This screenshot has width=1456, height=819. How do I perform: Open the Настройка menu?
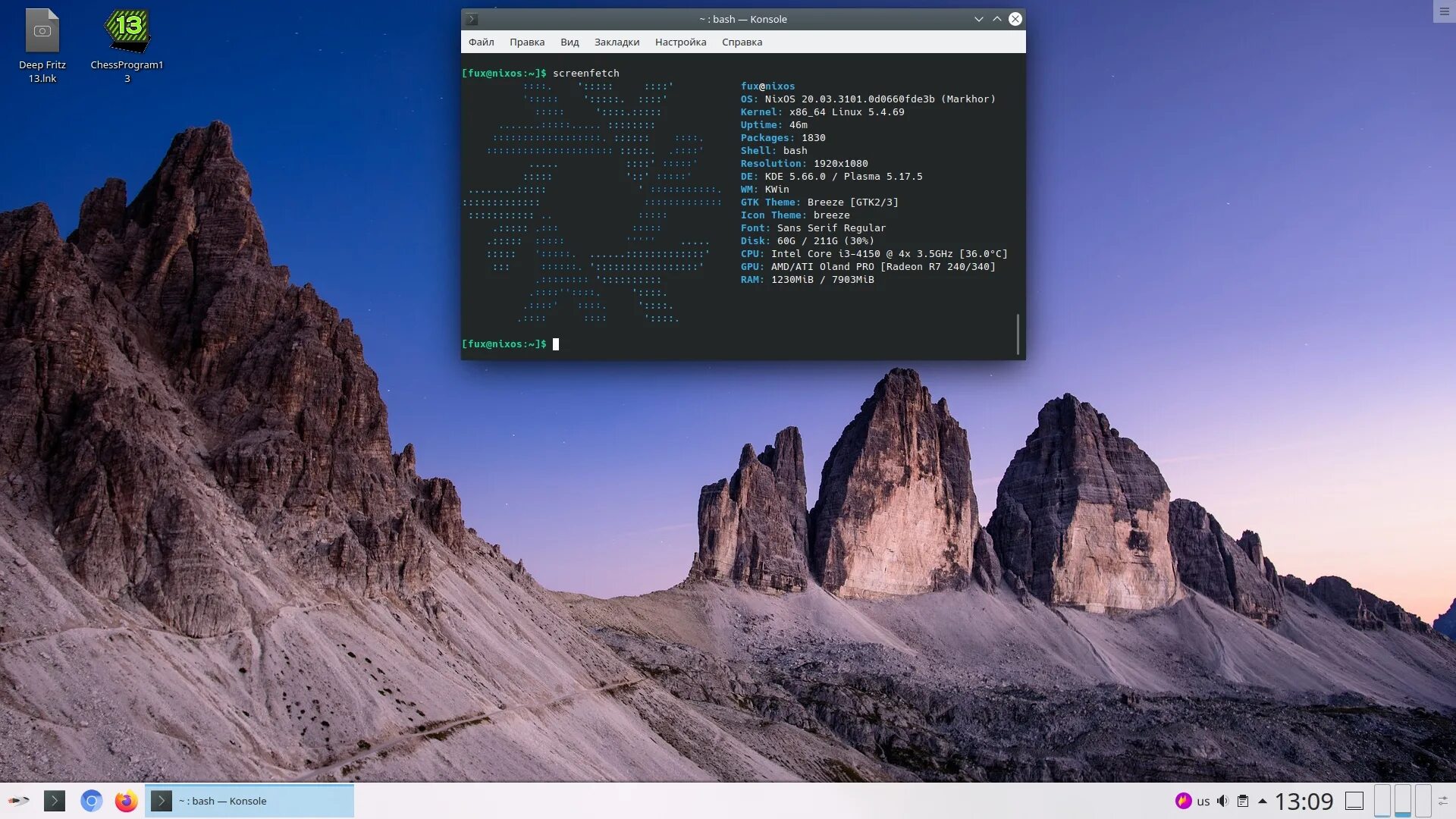(680, 42)
